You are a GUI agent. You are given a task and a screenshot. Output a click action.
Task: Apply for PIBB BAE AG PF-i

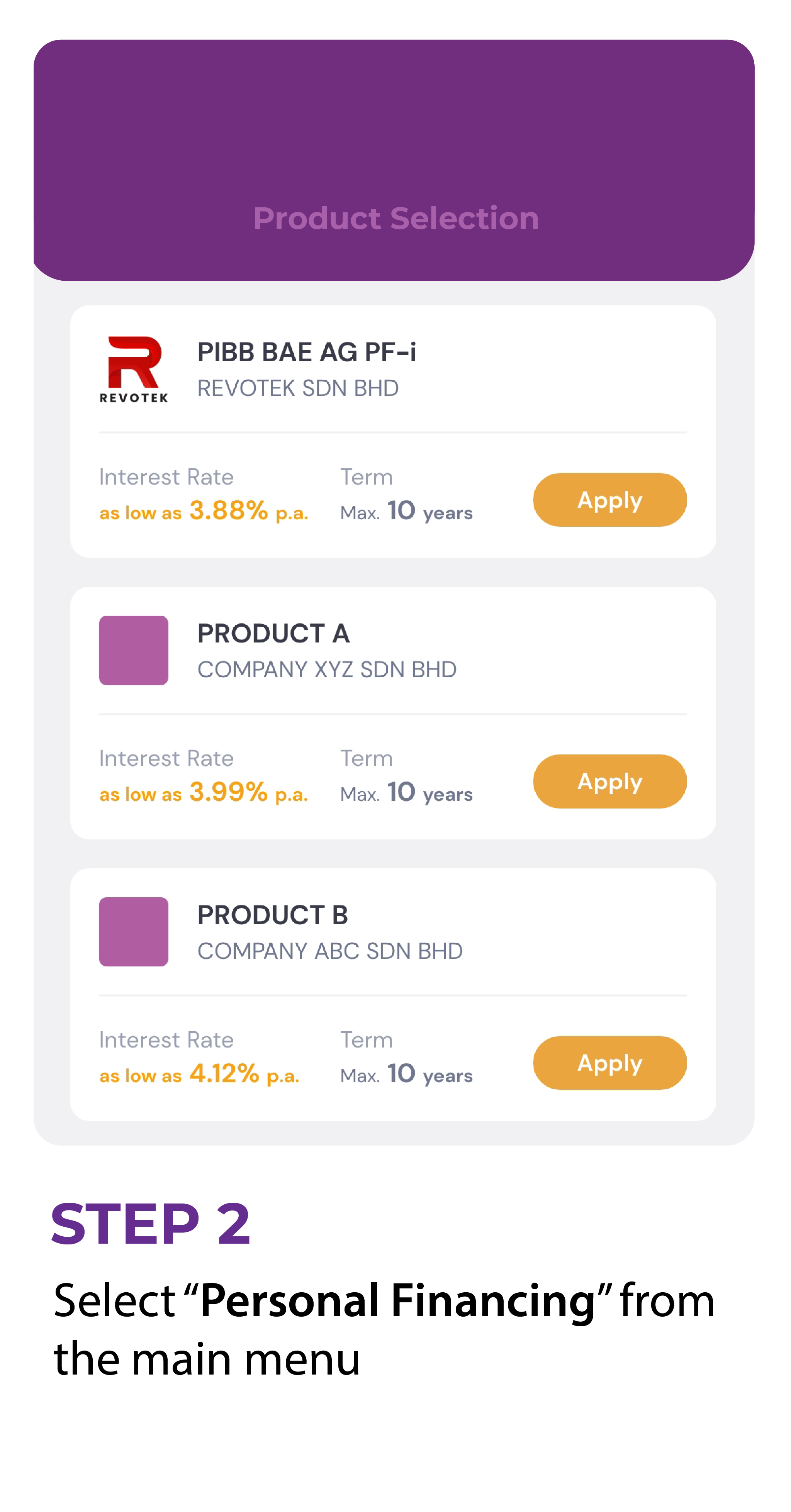(609, 500)
